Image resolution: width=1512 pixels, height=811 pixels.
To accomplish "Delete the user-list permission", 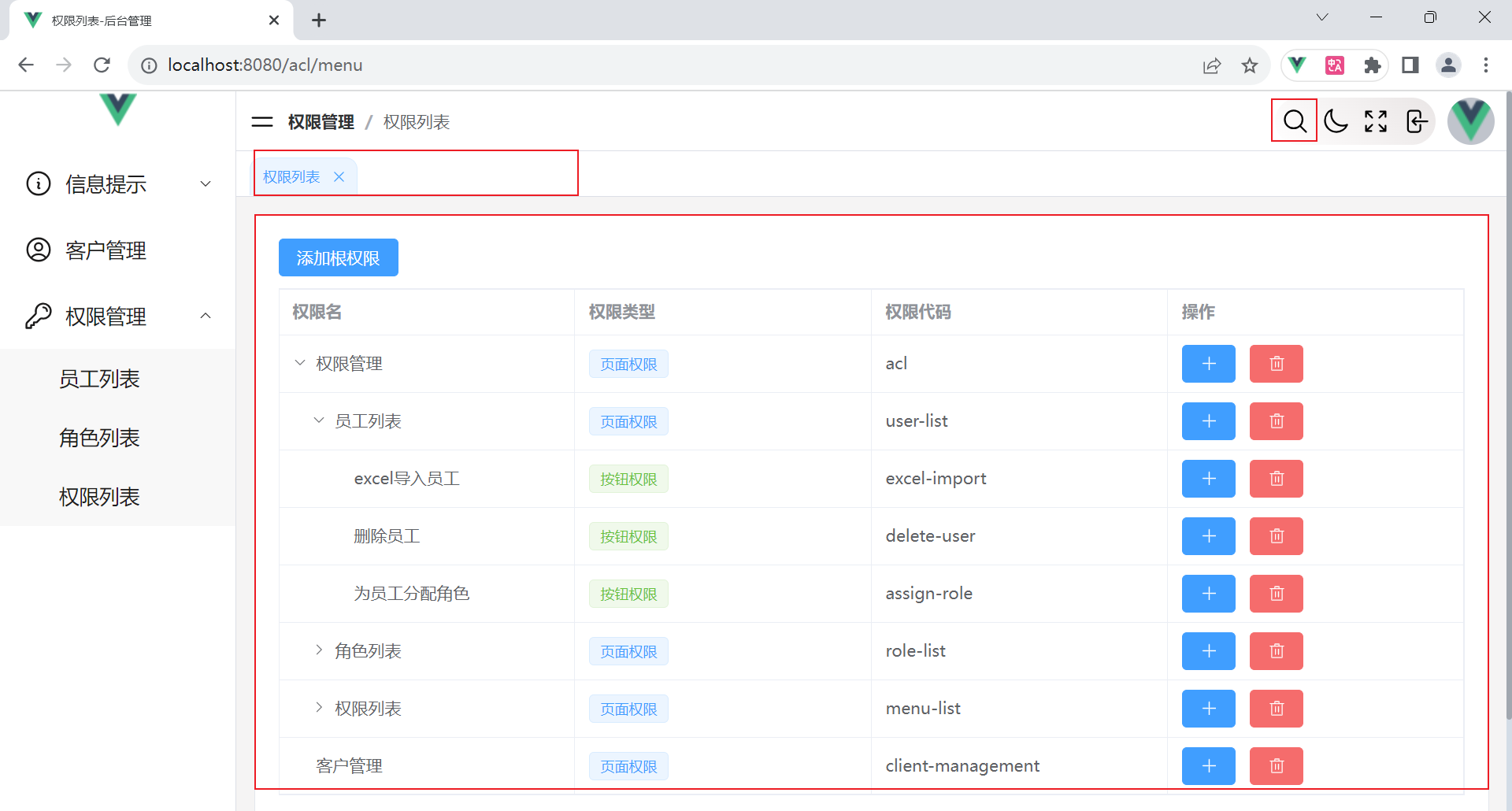I will 1277,421.
